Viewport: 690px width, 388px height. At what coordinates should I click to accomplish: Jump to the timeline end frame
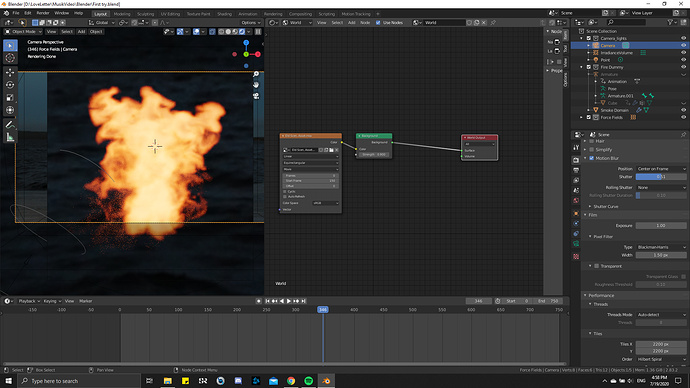[x=304, y=301]
